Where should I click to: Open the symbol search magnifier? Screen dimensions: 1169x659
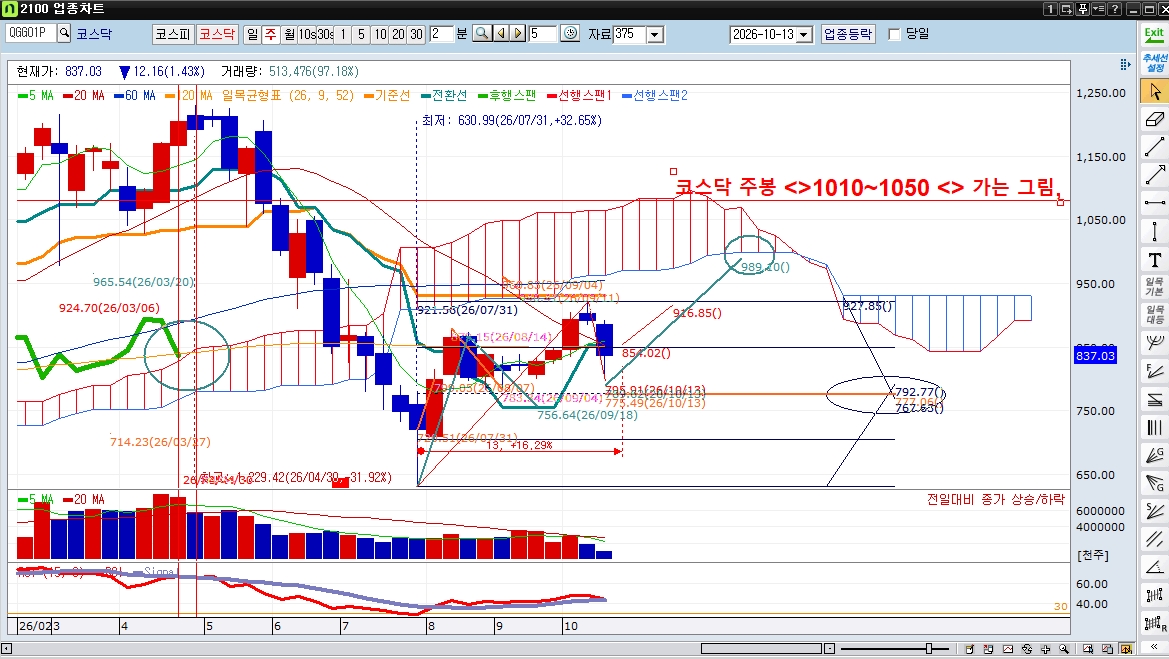64,33
